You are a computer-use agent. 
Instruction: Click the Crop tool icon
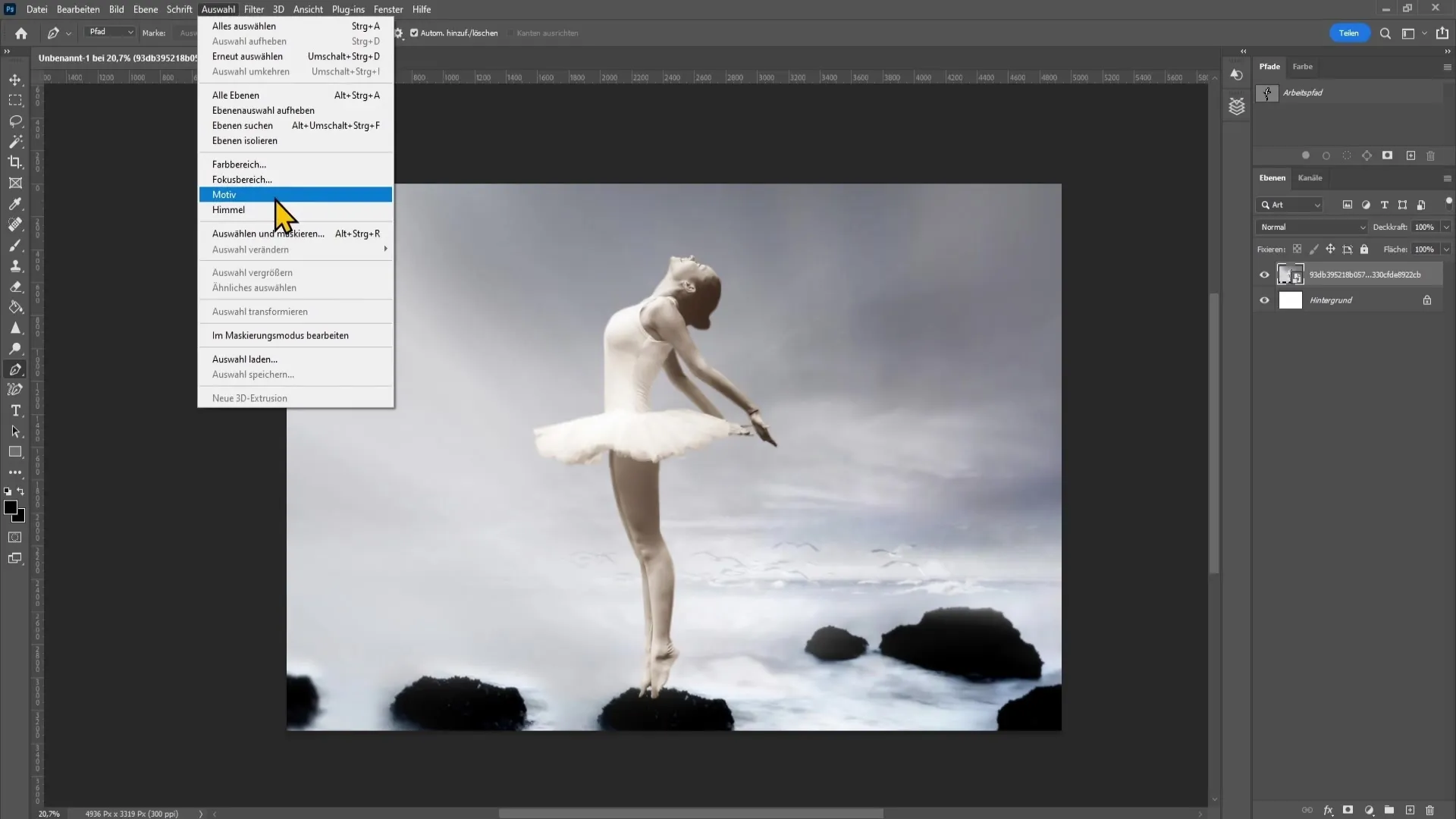click(x=15, y=161)
